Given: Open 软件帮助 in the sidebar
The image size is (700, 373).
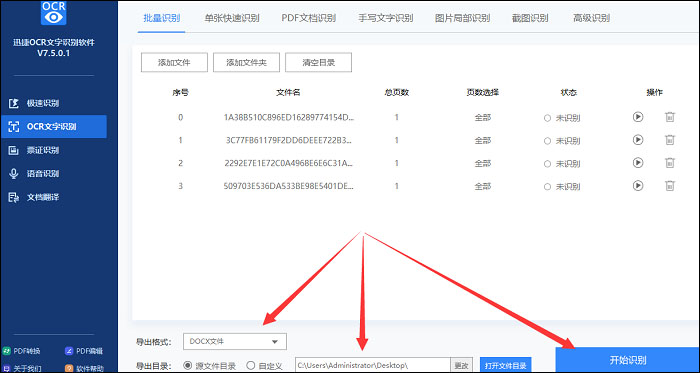Looking at the screenshot, I should [84, 369].
